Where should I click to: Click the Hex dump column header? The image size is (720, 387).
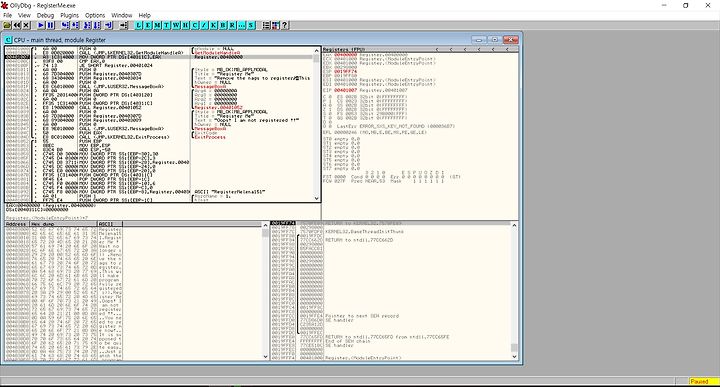pyautogui.click(x=63, y=224)
